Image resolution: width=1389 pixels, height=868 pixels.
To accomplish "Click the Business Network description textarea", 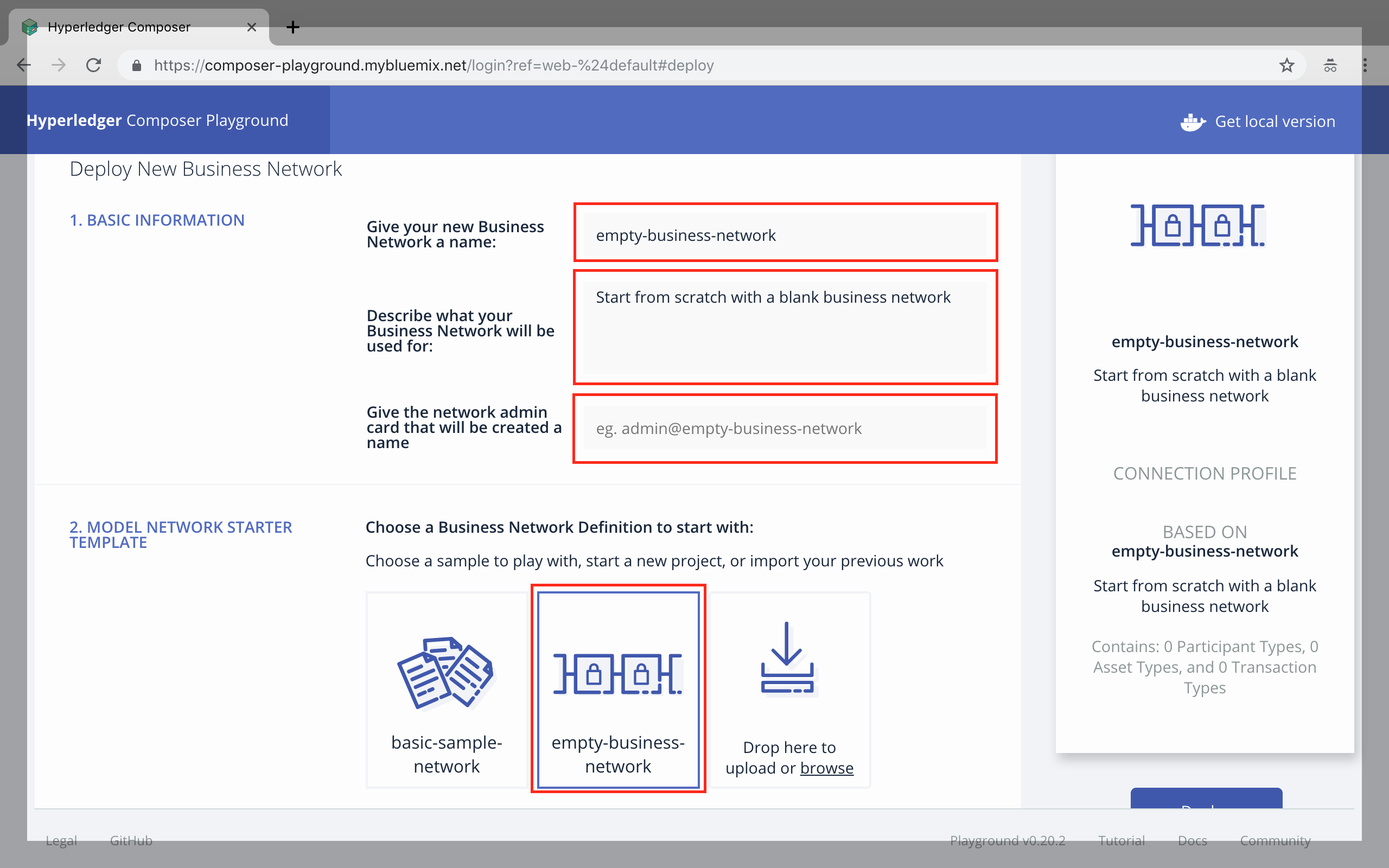I will tap(785, 326).
